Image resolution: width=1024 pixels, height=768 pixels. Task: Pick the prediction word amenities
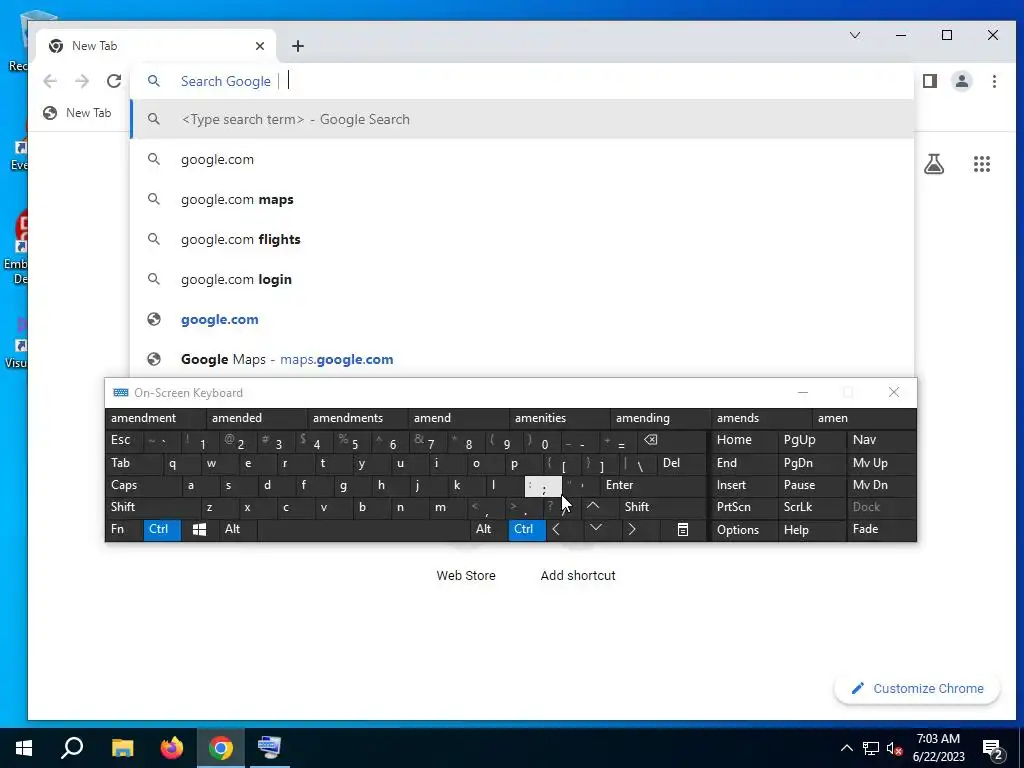559,418
